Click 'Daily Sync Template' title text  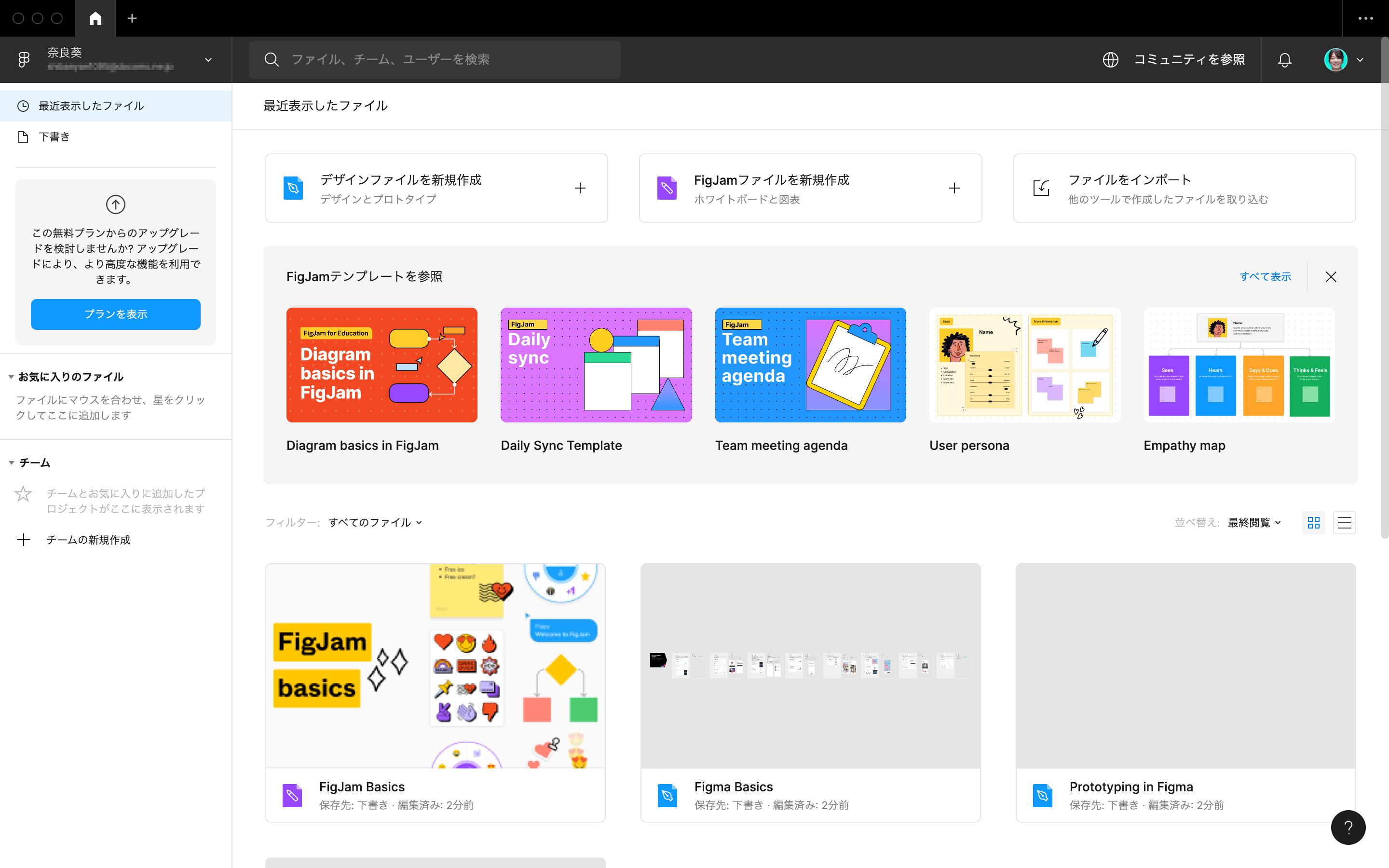tap(561, 446)
